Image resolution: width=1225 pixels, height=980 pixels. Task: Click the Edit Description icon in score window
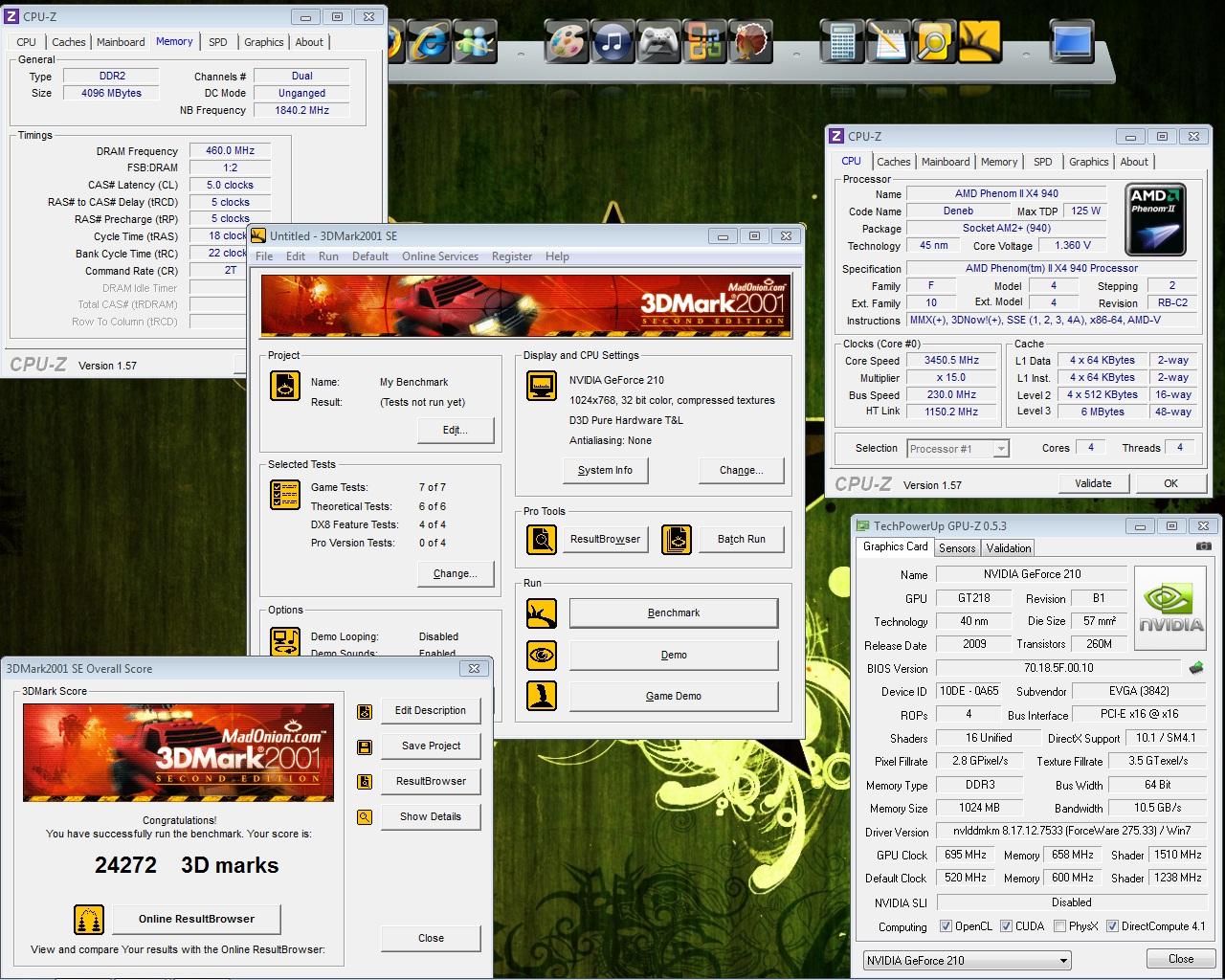click(x=365, y=711)
